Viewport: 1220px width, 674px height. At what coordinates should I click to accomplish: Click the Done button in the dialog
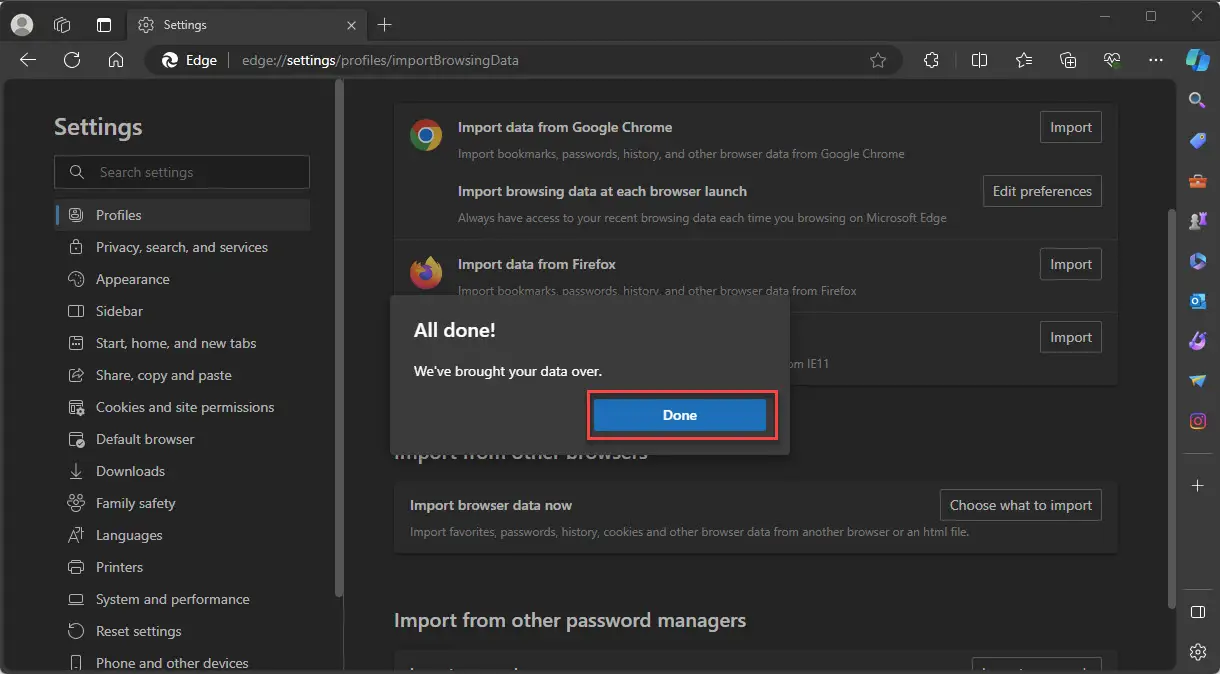tap(680, 415)
